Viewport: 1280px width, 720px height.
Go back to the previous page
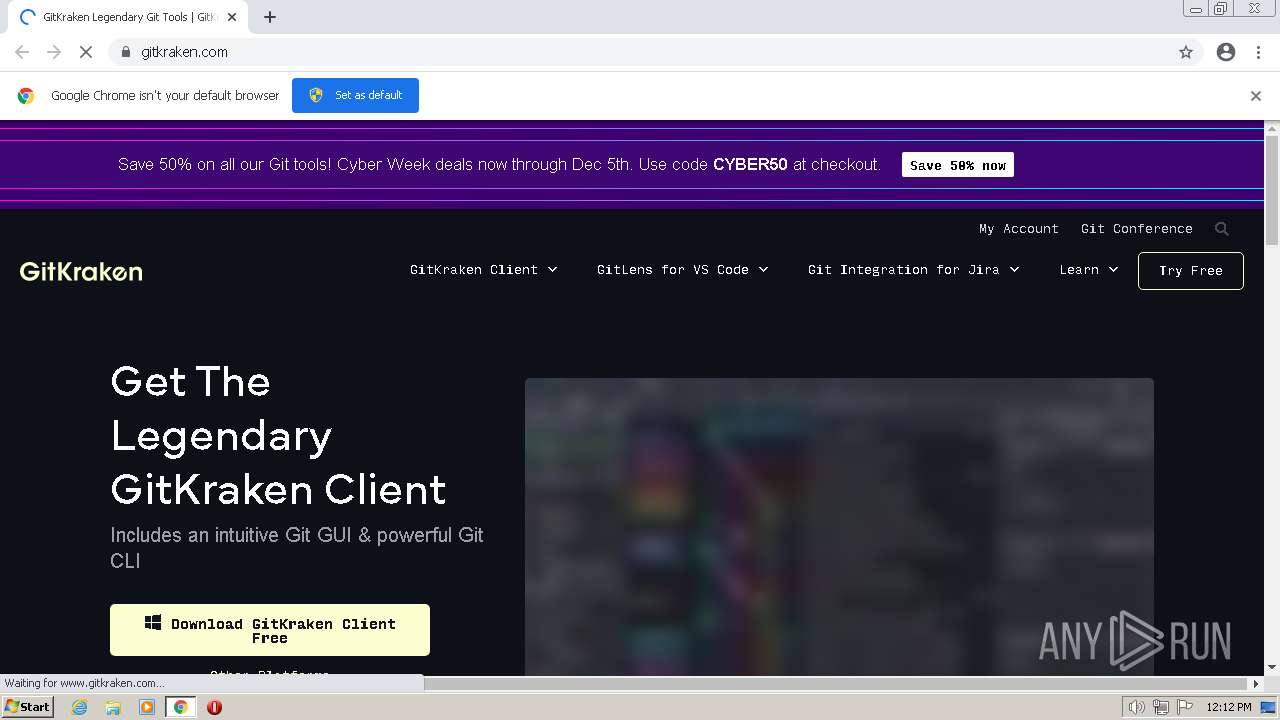[x=22, y=52]
